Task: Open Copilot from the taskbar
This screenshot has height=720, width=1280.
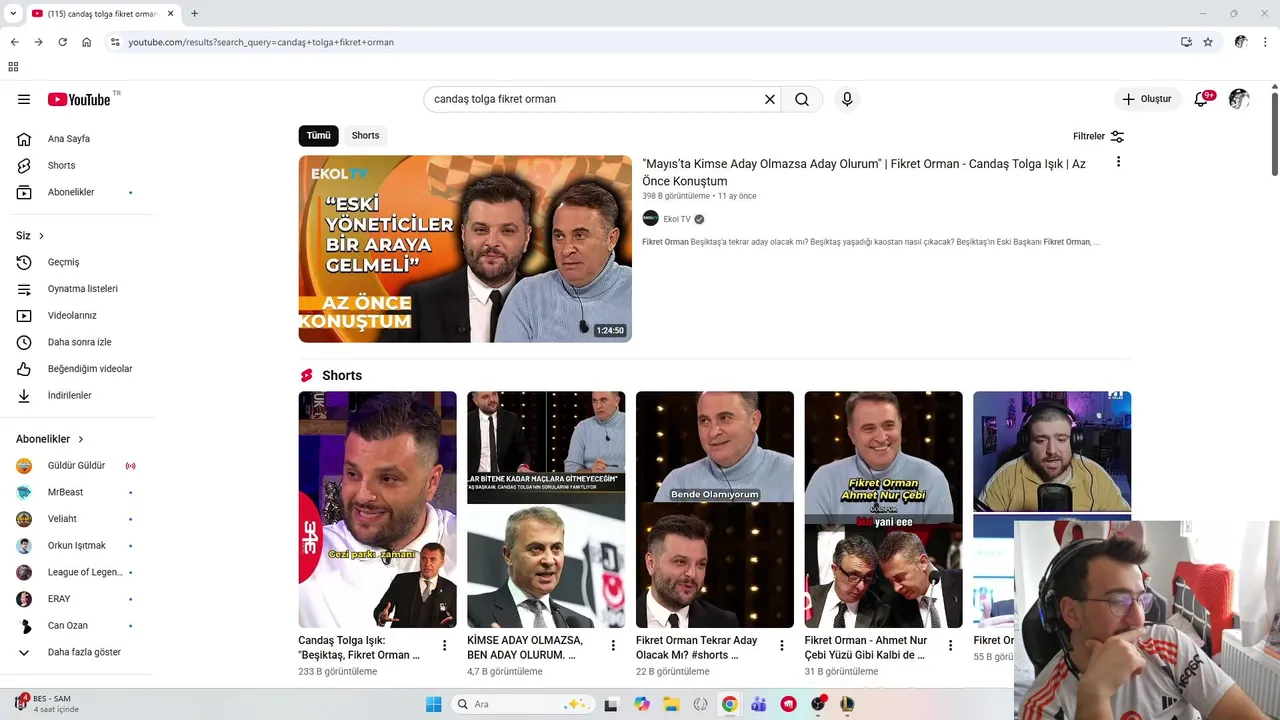Action: (642, 704)
